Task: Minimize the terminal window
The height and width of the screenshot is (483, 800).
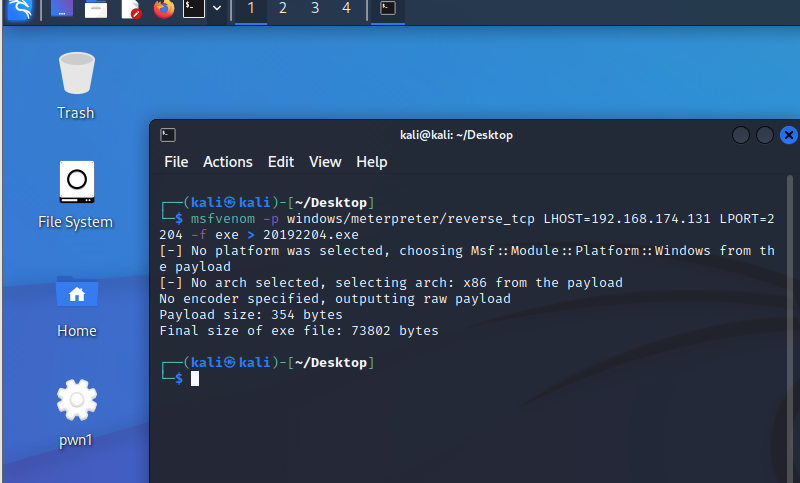Action: [x=741, y=135]
